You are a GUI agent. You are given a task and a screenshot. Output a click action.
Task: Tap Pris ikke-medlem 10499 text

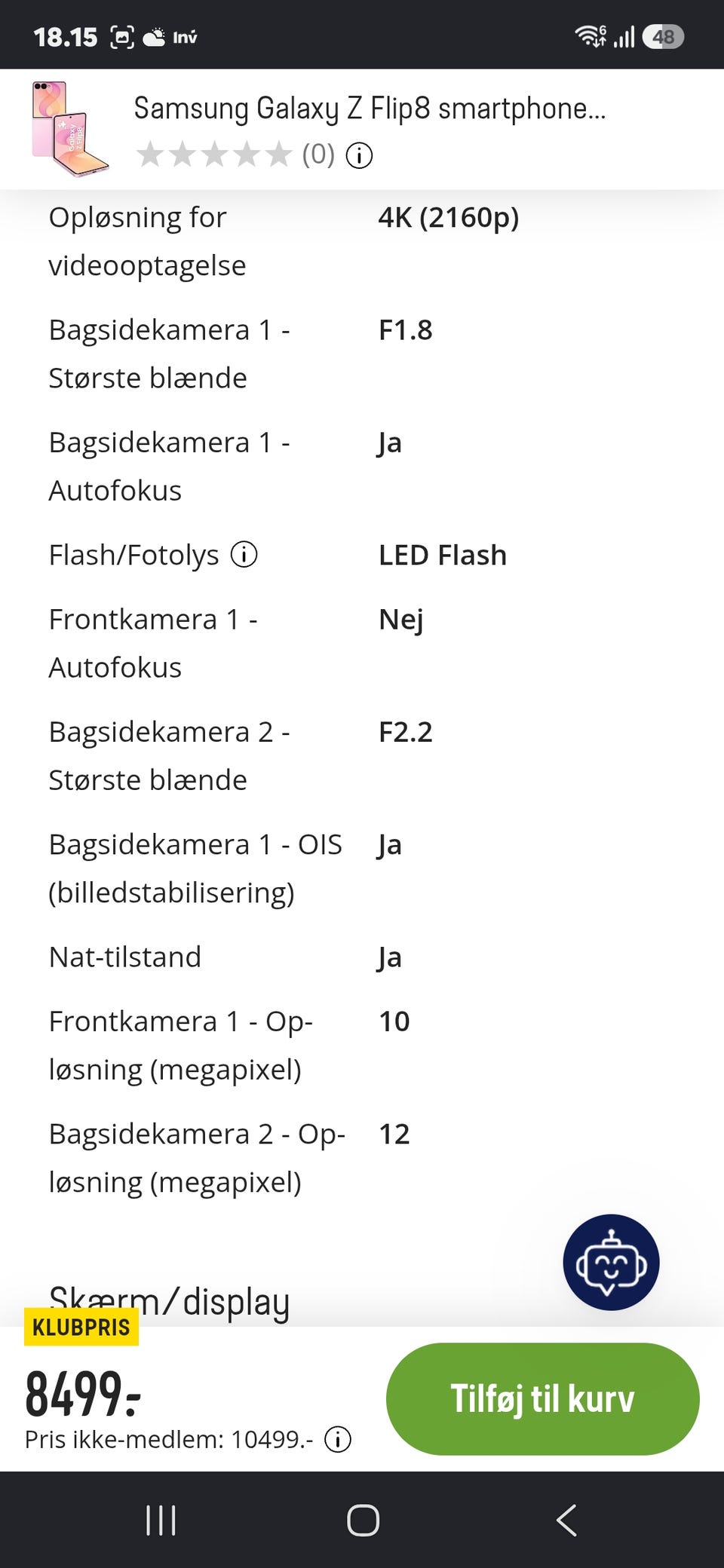point(169,1439)
